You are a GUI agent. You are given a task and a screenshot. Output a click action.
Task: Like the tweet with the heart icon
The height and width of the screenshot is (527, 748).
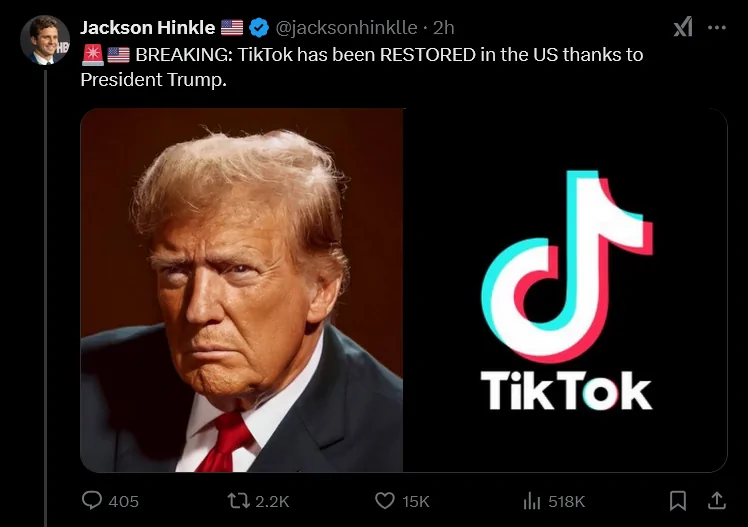384,501
